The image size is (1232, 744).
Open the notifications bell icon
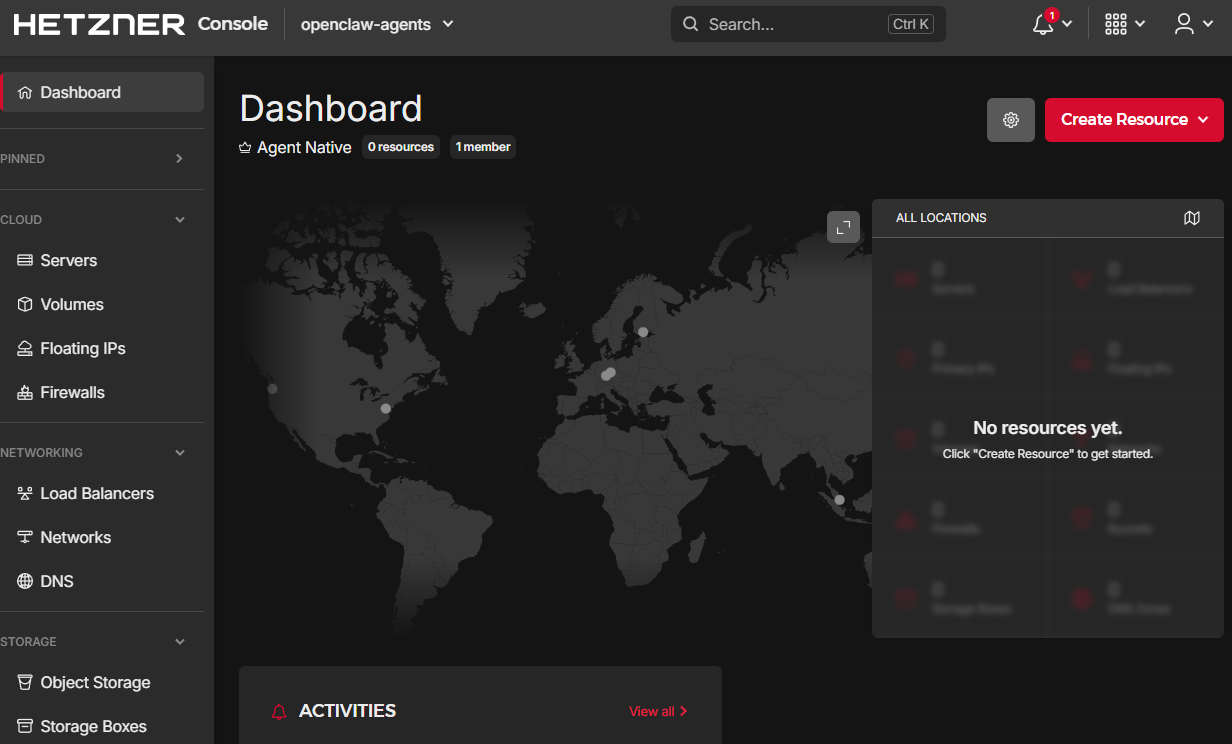click(x=1043, y=23)
